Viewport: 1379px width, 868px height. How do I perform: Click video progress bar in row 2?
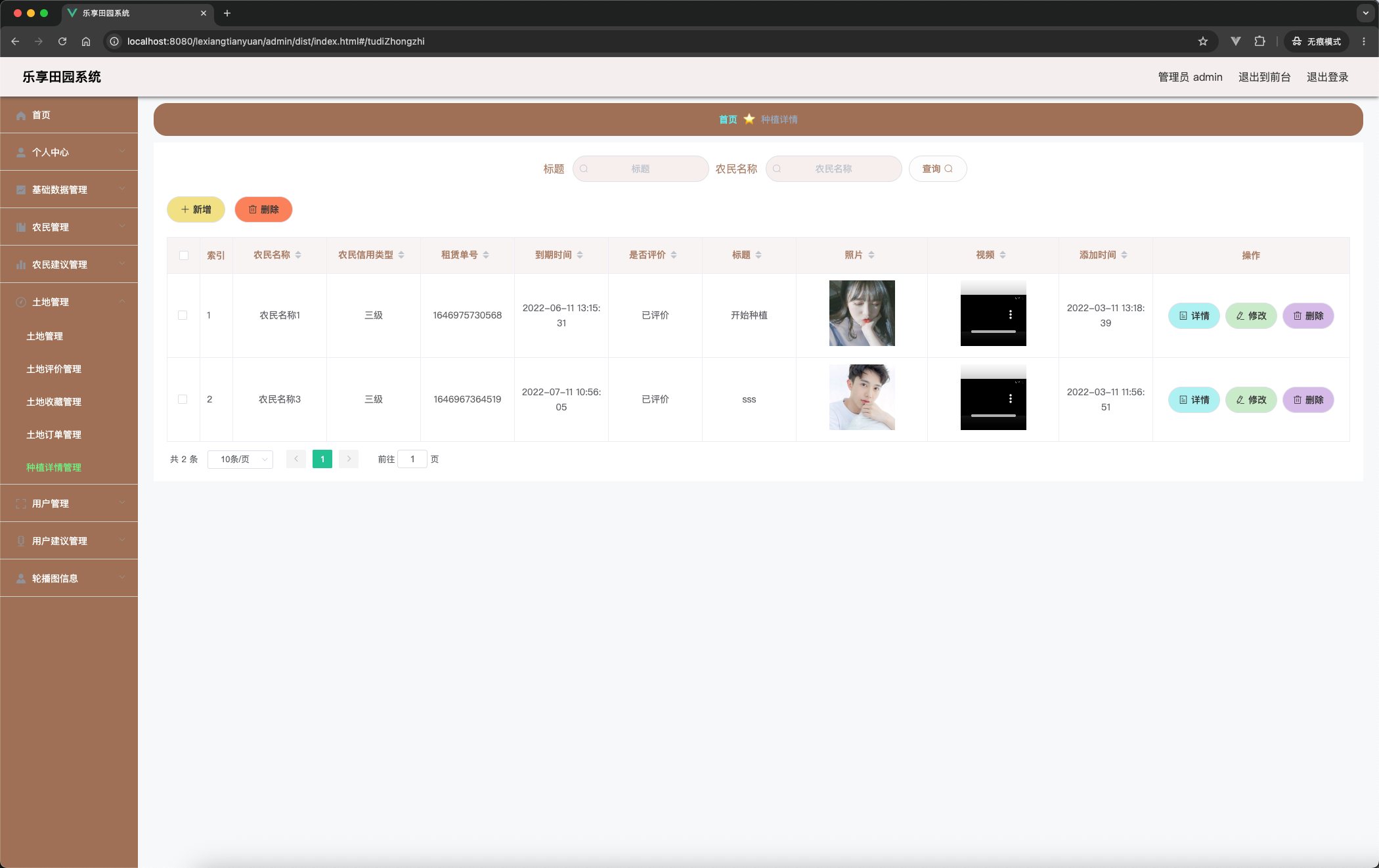[x=993, y=416]
